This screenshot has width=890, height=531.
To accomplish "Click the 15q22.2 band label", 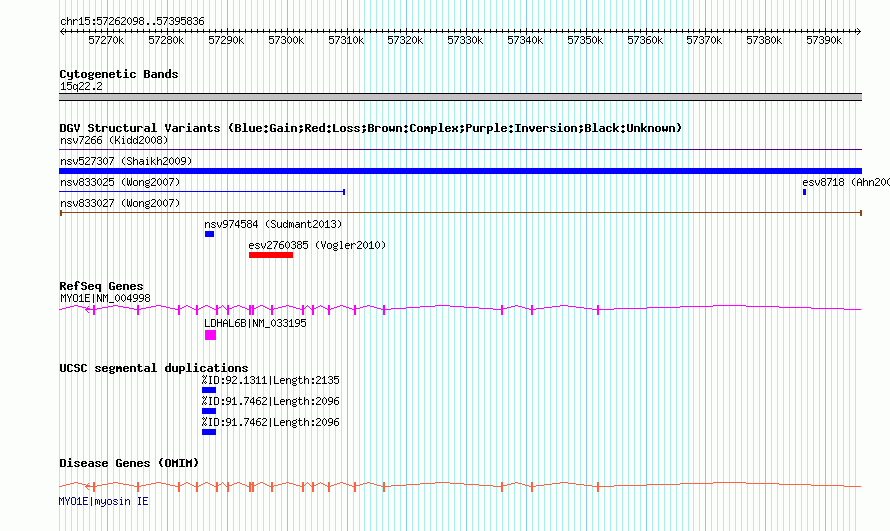I will 81,86.
